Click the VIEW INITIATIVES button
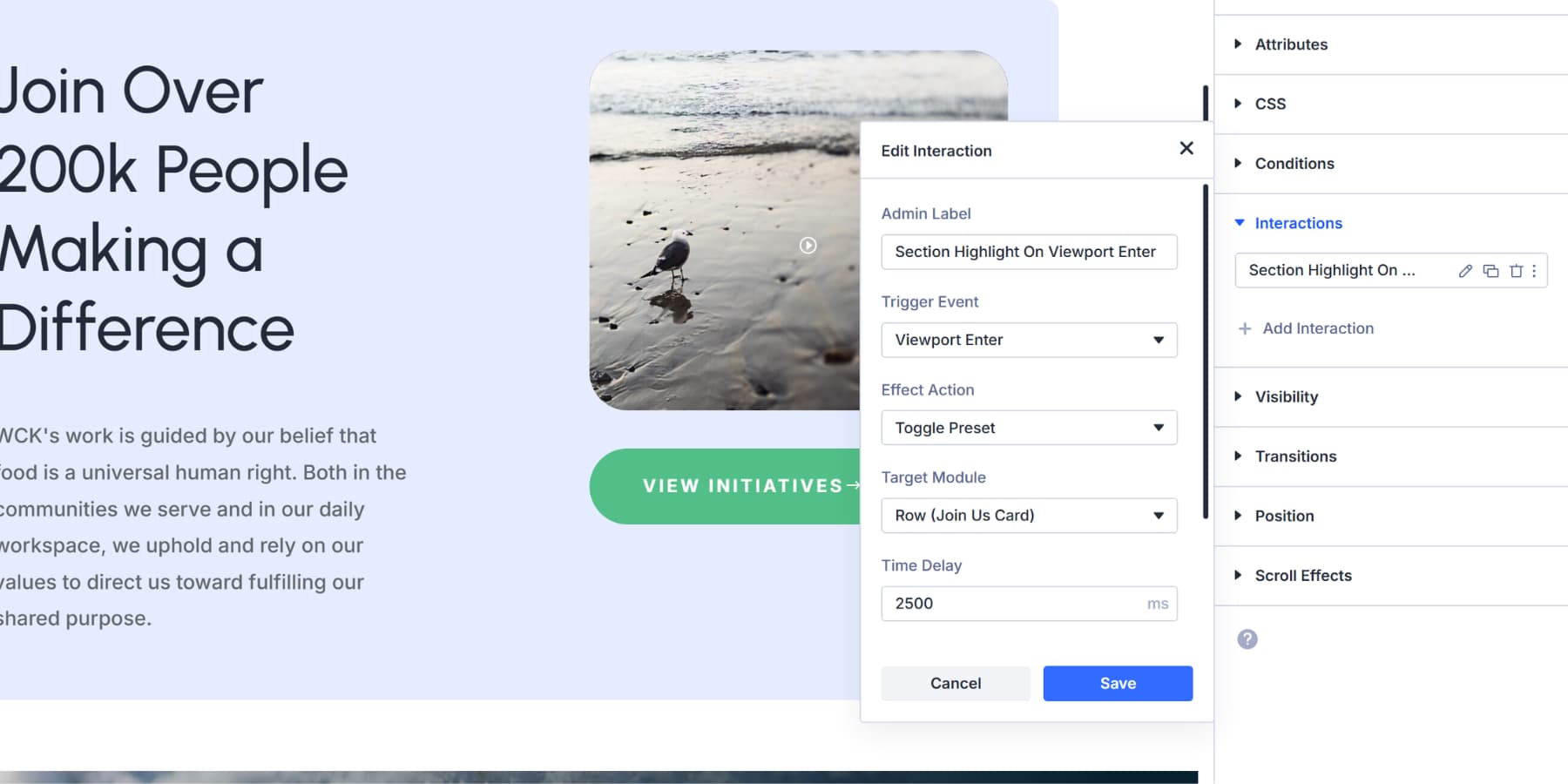The image size is (1568, 784). coord(740,486)
